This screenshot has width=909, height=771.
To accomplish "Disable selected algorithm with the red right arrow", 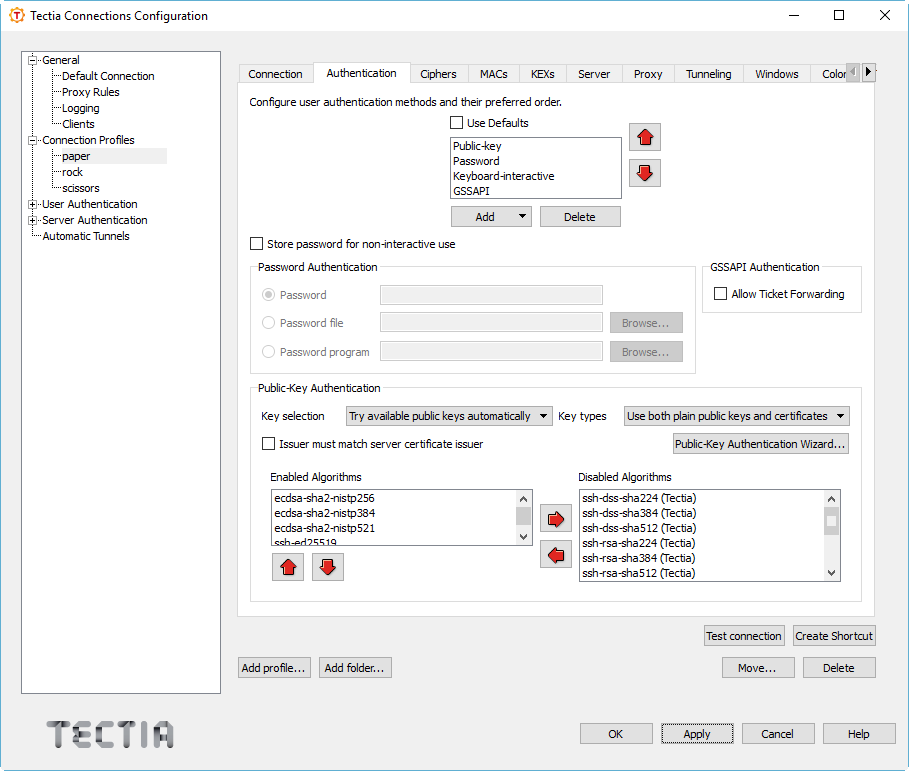I will click(556, 518).
